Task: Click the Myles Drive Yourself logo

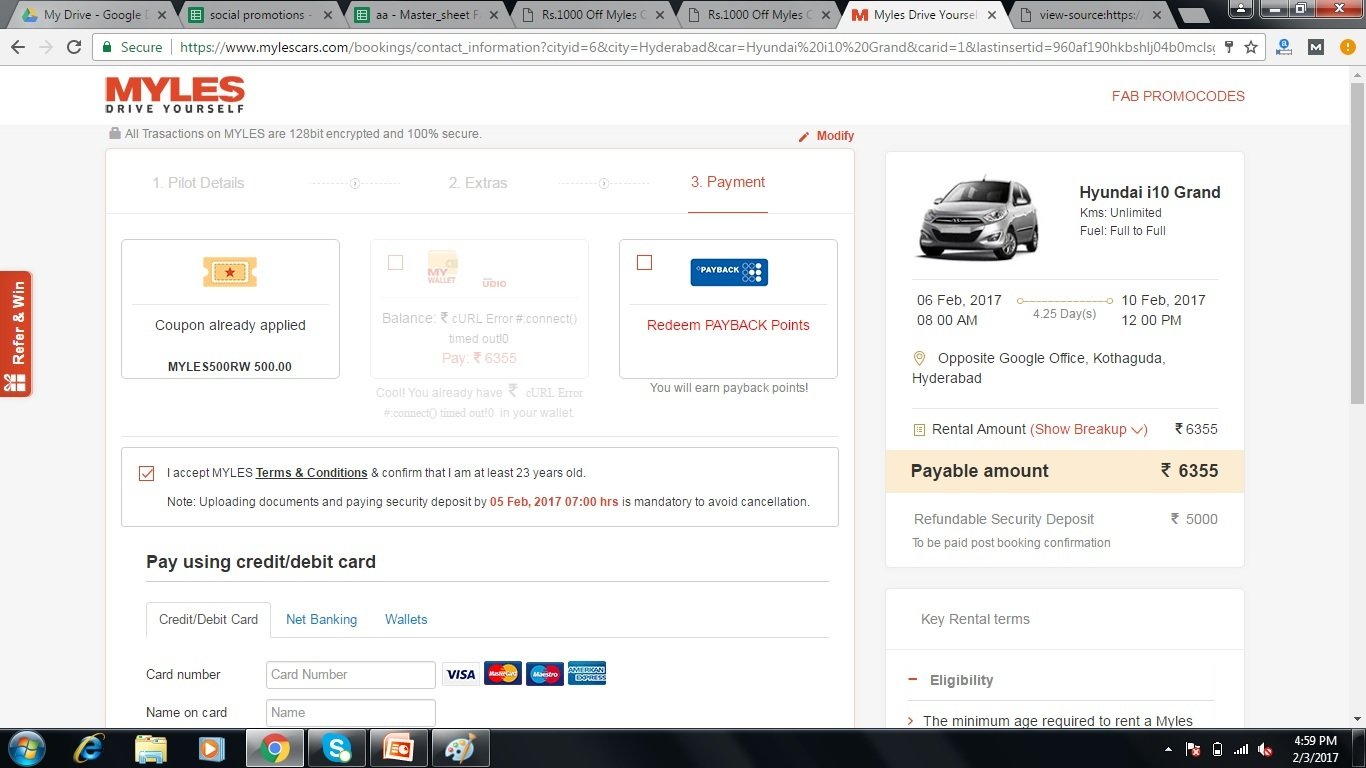Action: [175, 95]
